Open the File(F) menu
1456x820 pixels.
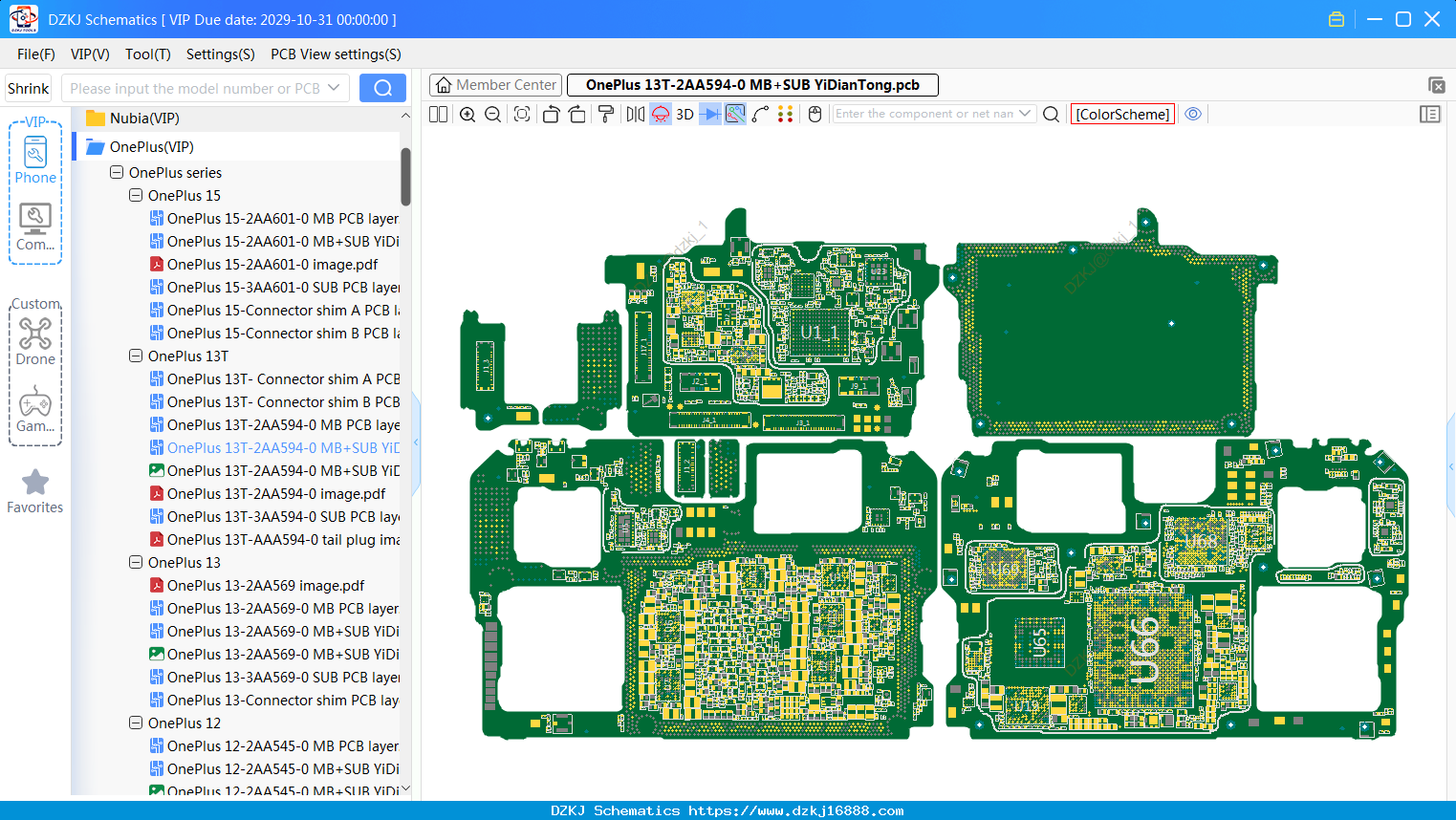pos(36,54)
